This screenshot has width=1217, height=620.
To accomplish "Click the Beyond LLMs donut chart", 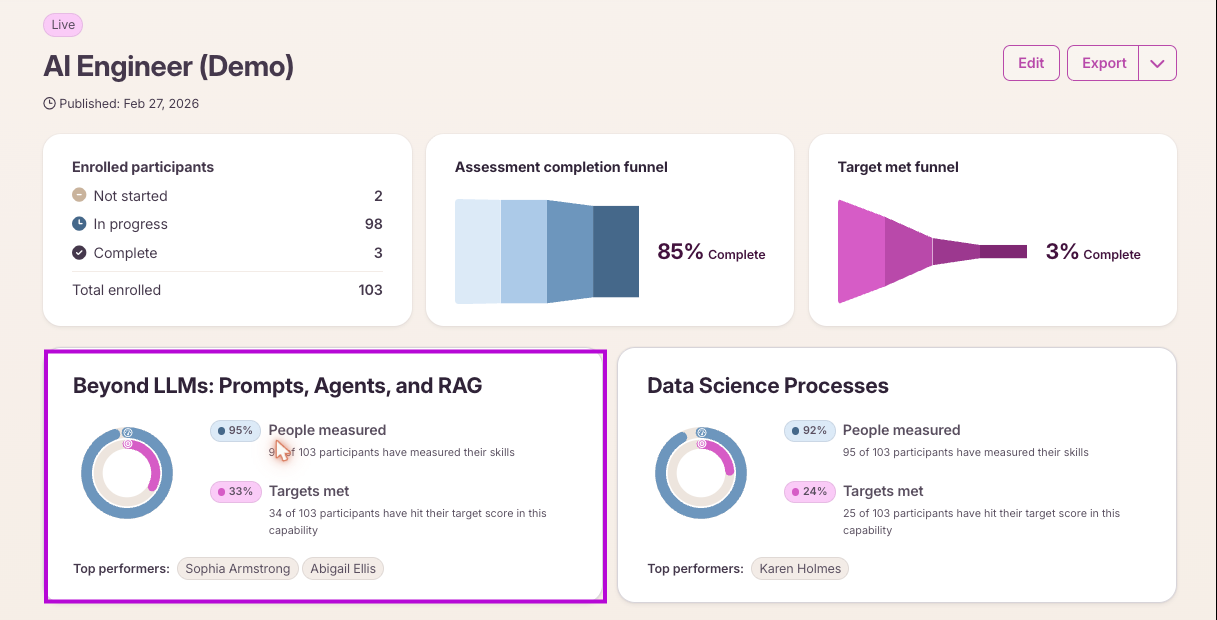I will (127, 473).
